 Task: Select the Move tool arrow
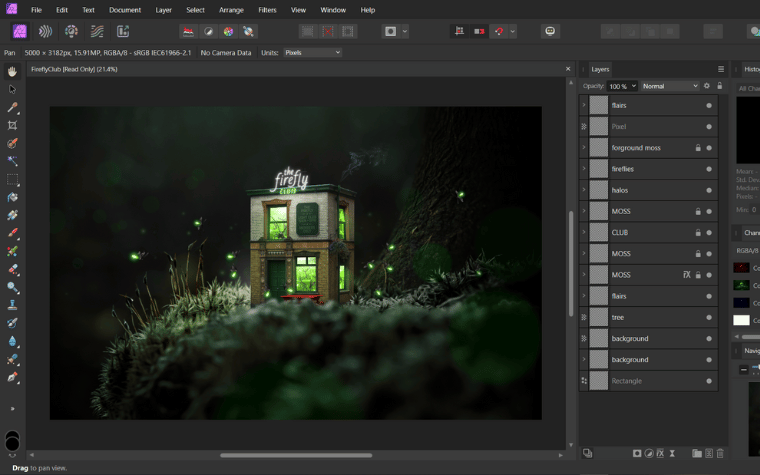click(x=12, y=90)
